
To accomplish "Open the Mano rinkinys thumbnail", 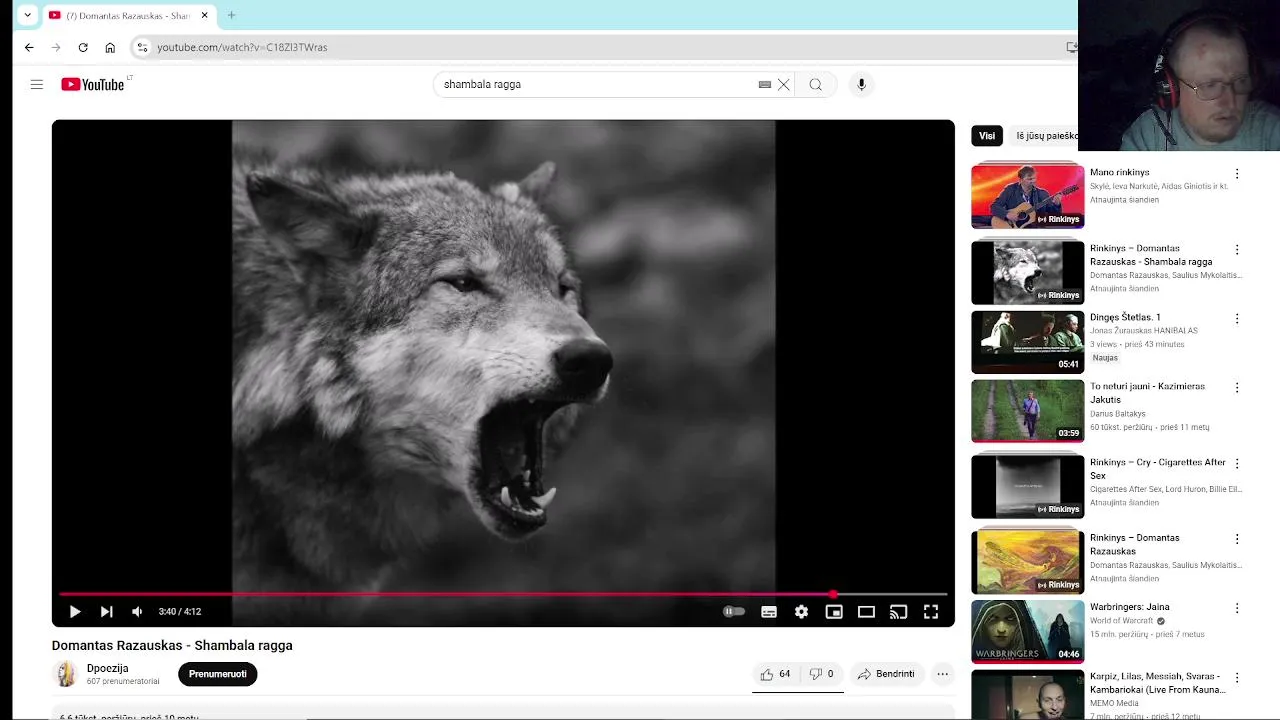I will pos(1027,196).
